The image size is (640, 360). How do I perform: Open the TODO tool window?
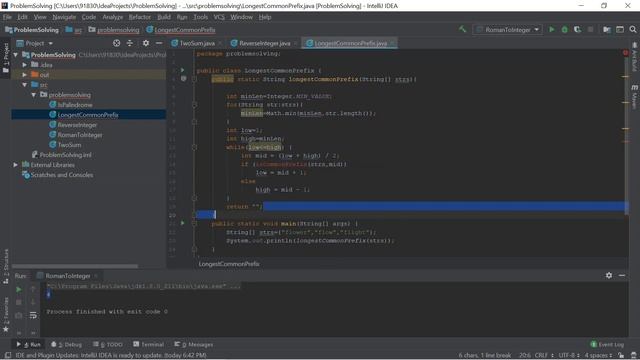(x=108, y=344)
